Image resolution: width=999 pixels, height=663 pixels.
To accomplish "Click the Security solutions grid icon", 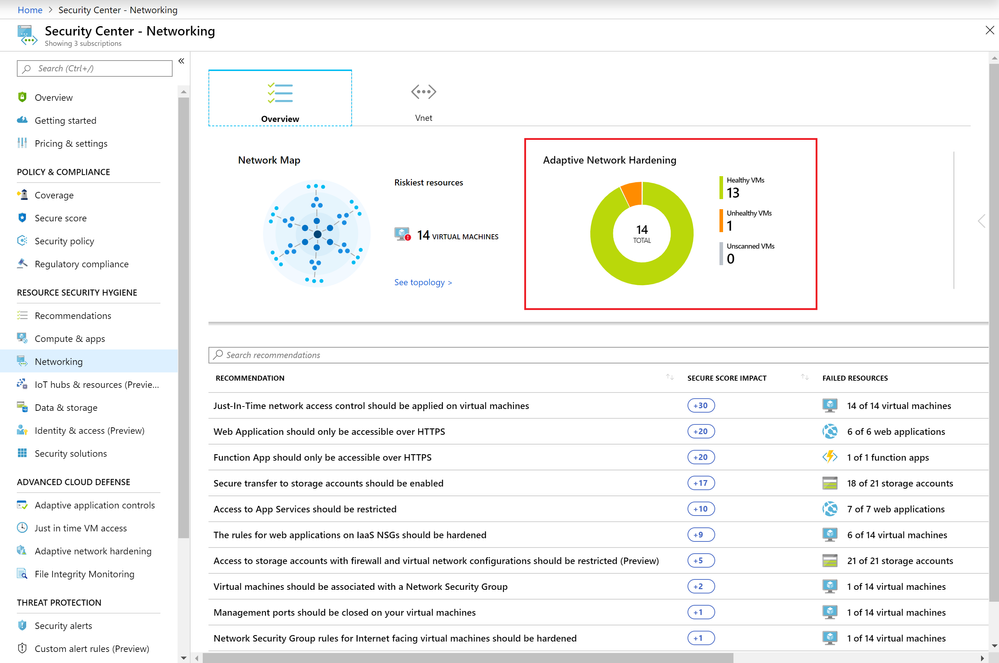I will (x=22, y=453).
